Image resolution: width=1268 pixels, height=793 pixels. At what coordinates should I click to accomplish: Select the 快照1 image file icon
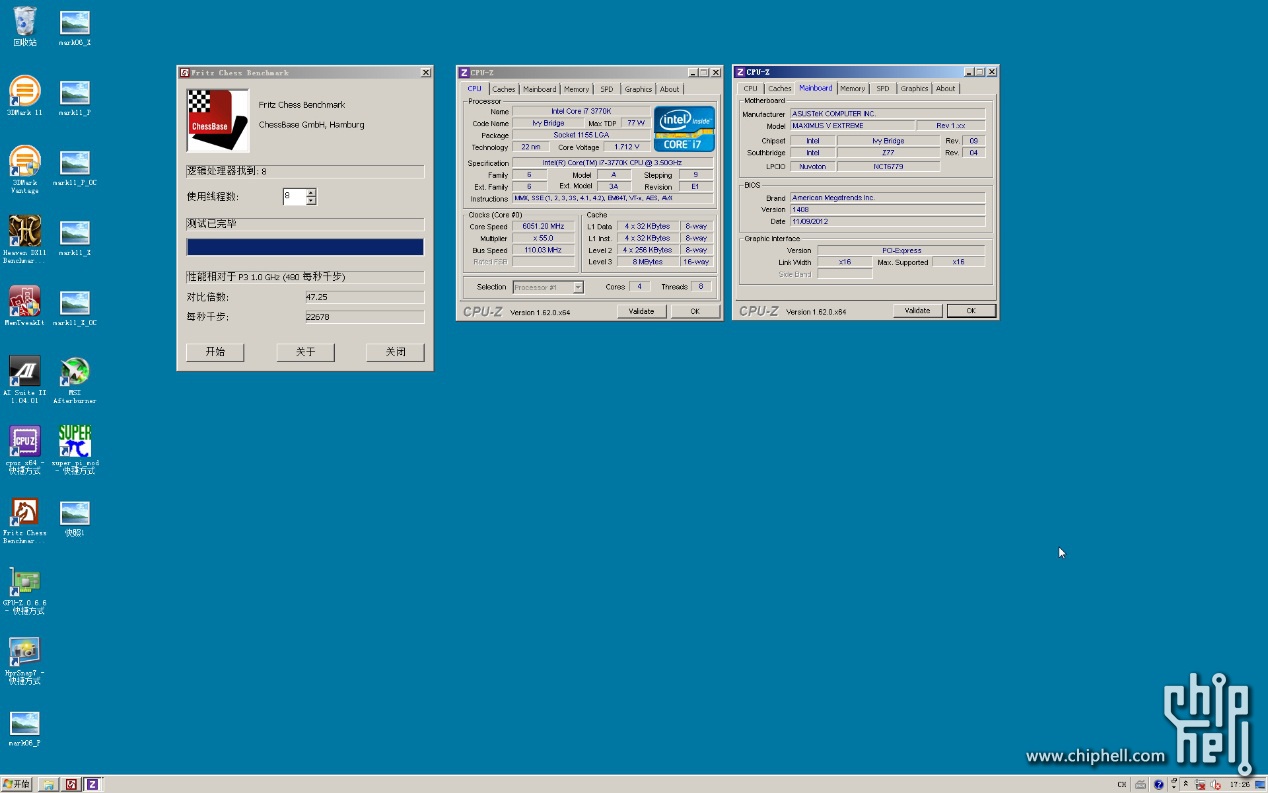(75, 518)
